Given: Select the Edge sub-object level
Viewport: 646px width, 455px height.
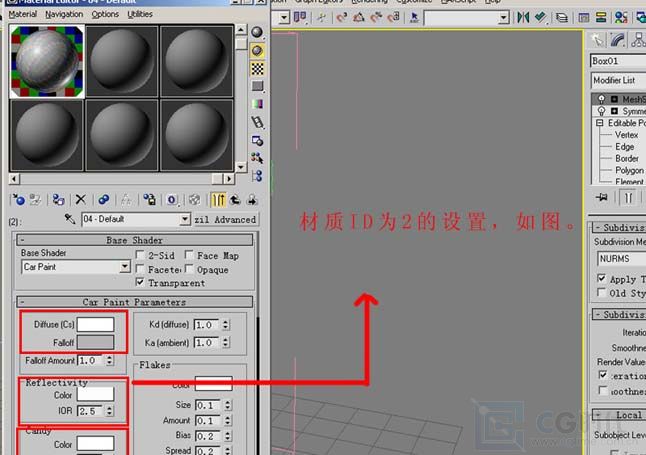Looking at the screenshot, I should coord(625,147).
